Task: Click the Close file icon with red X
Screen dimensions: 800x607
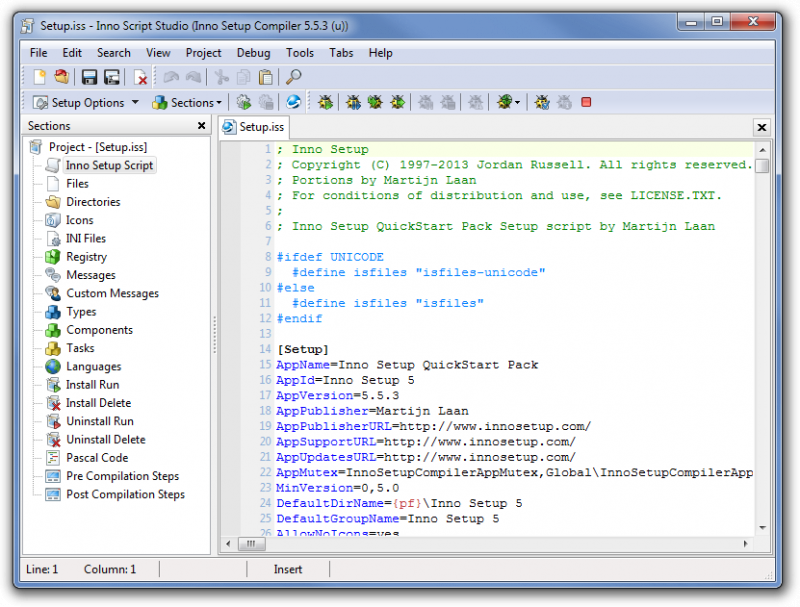Action: (141, 77)
